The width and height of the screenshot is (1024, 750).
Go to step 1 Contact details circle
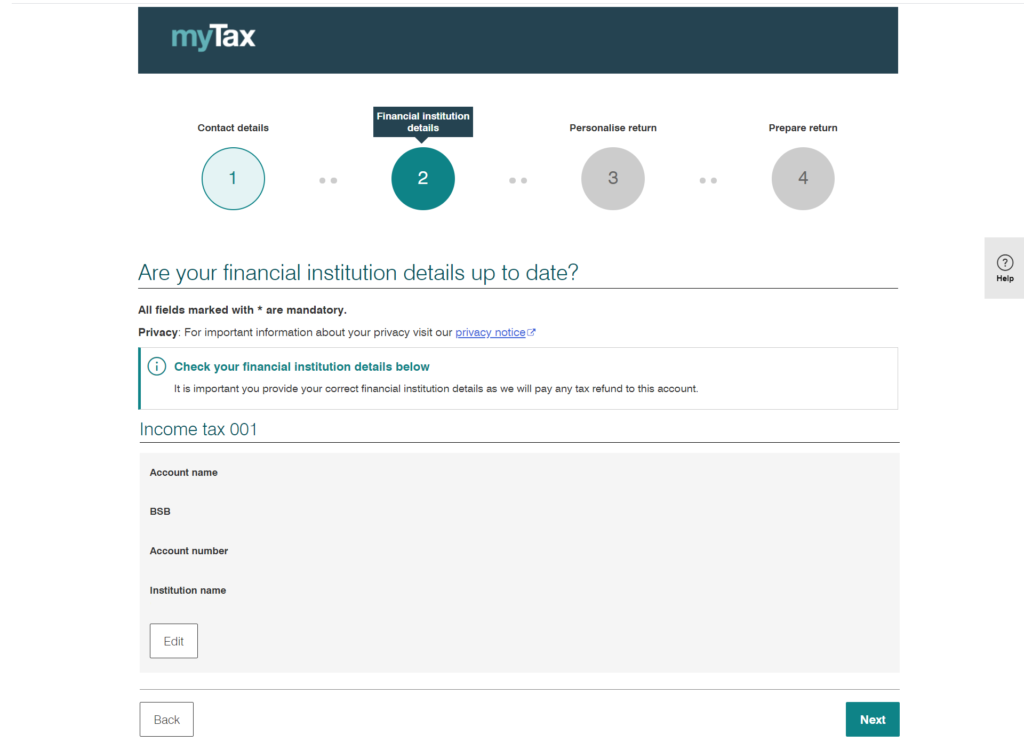click(233, 178)
